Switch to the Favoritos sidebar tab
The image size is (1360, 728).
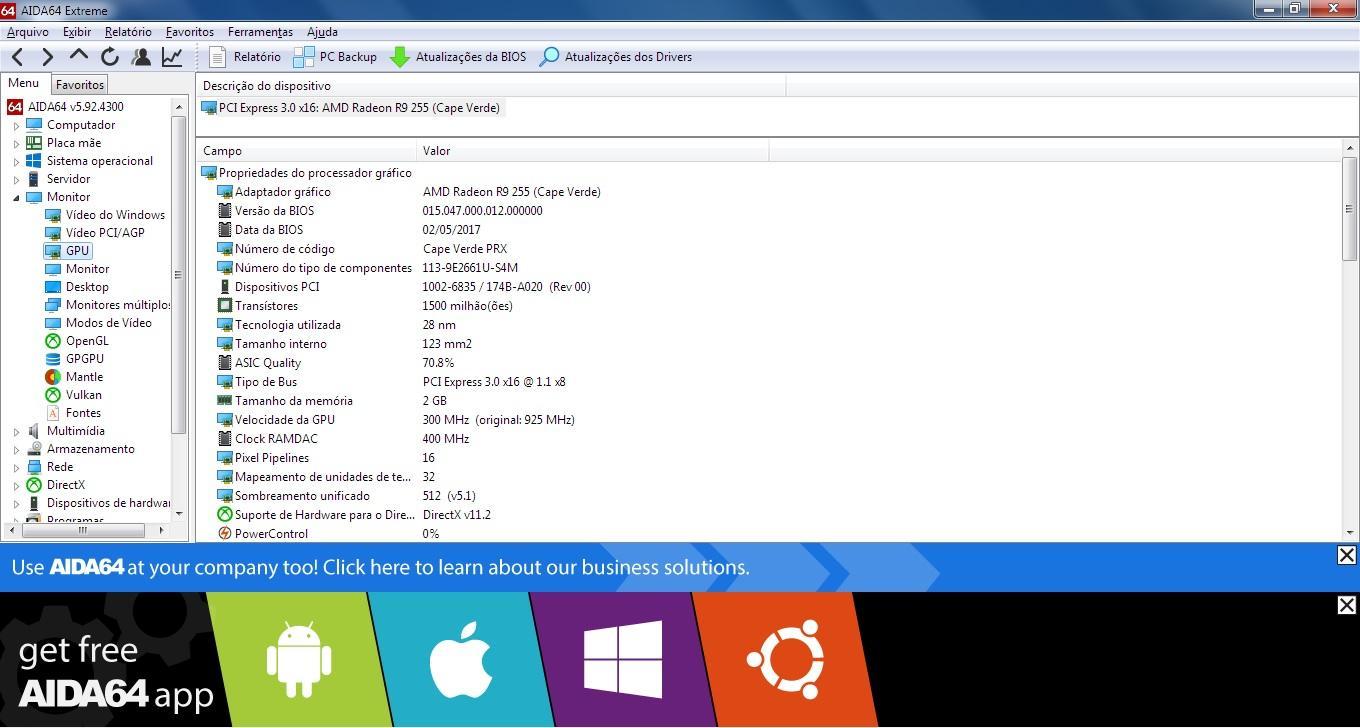[x=79, y=85]
